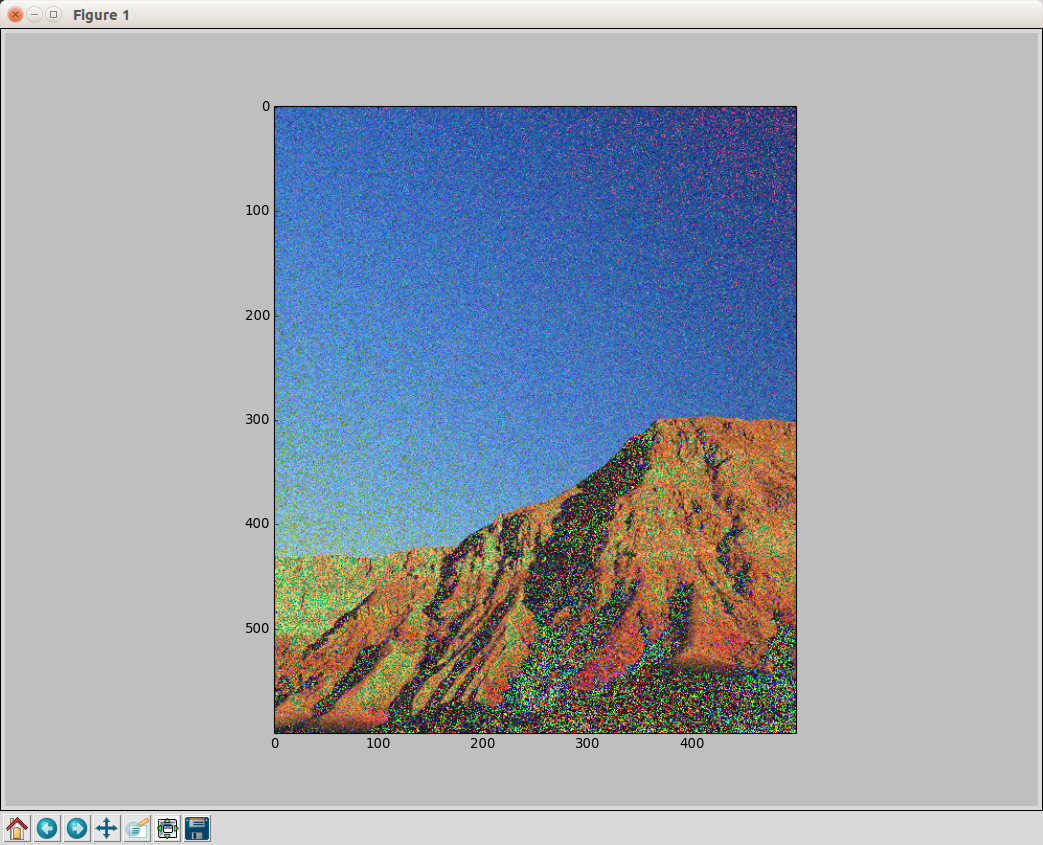This screenshot has height=845, width=1043.
Task: Maximize the Figure 1 window
Action: (x=54, y=15)
